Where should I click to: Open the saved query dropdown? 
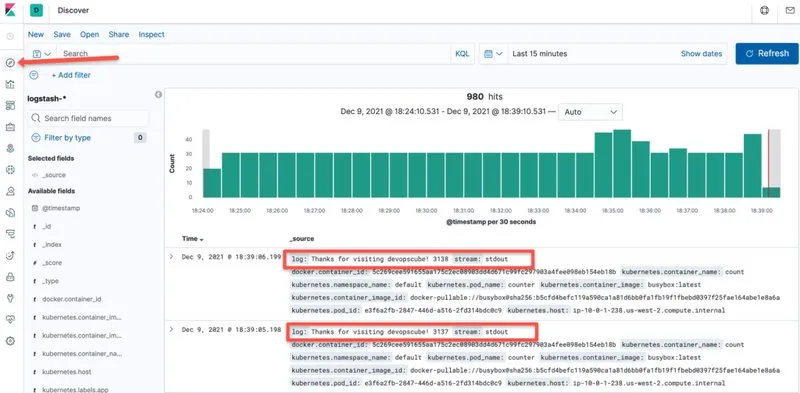(x=42, y=54)
